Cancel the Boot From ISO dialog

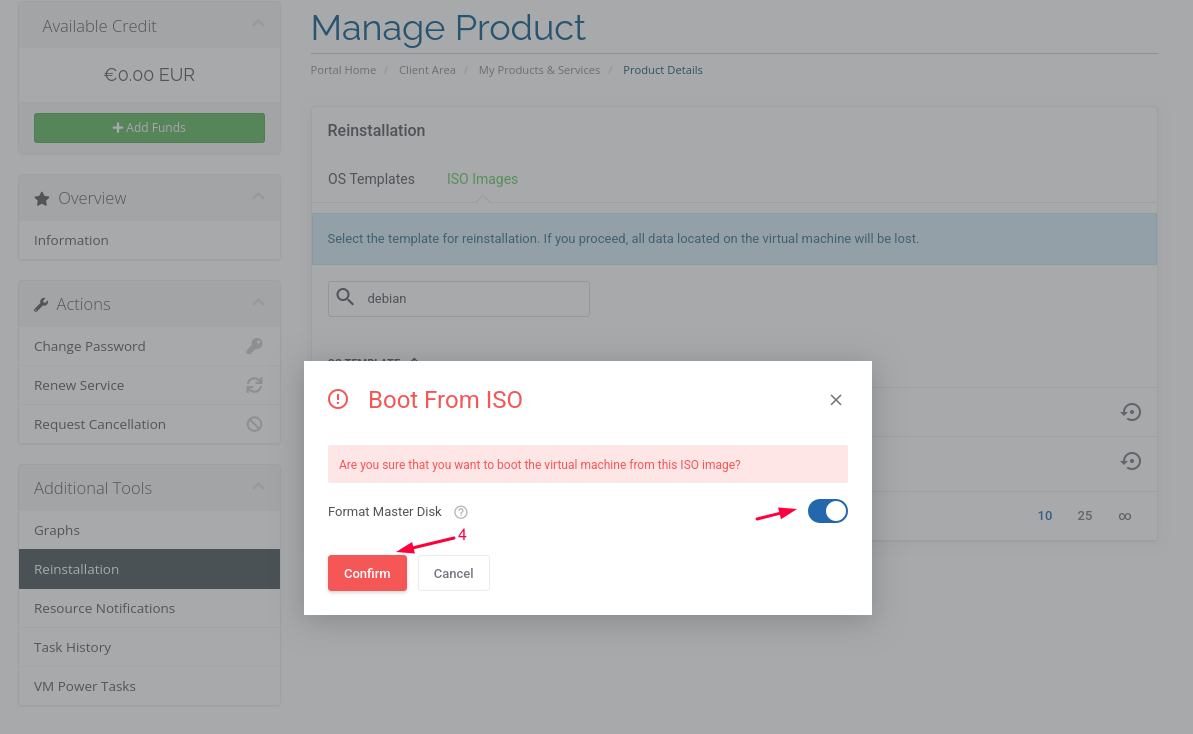click(453, 573)
